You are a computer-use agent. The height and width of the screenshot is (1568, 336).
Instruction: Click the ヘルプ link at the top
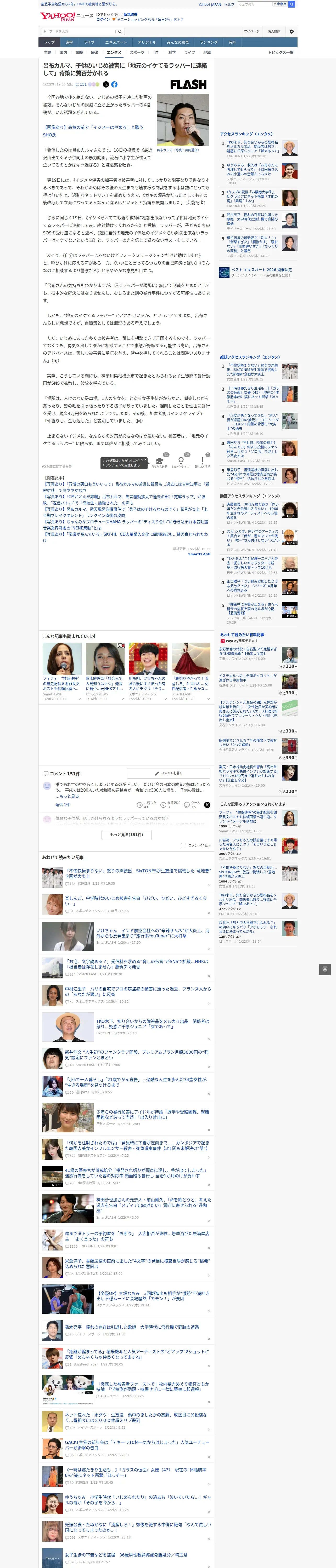[229, 4]
